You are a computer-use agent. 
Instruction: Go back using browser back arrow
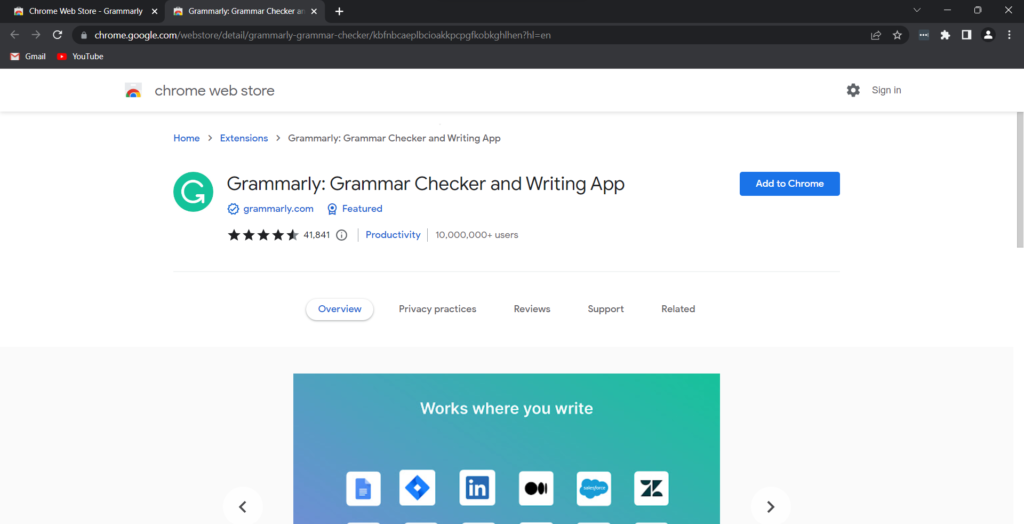pyautogui.click(x=14, y=35)
